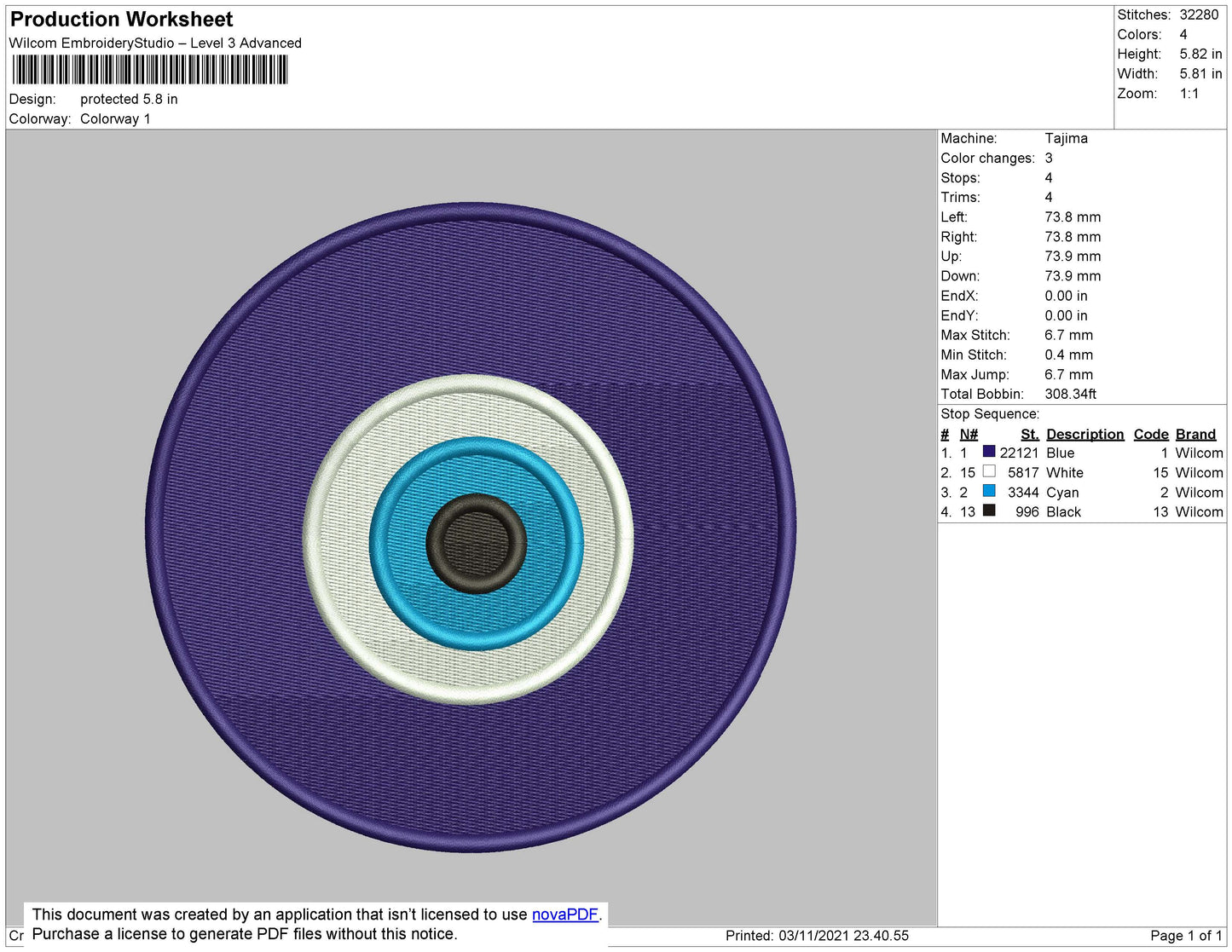Click the Max Stitch value 6.7 mm
1232x952 pixels.
pos(1068,335)
